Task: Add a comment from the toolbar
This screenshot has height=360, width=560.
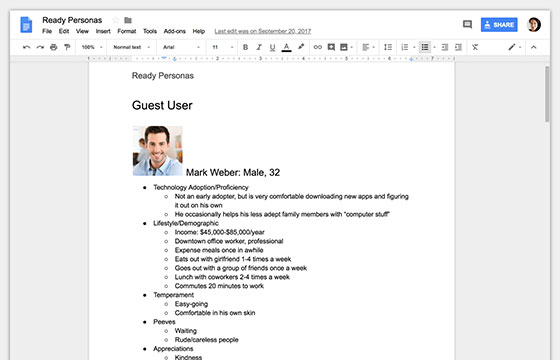Action: 331,47
